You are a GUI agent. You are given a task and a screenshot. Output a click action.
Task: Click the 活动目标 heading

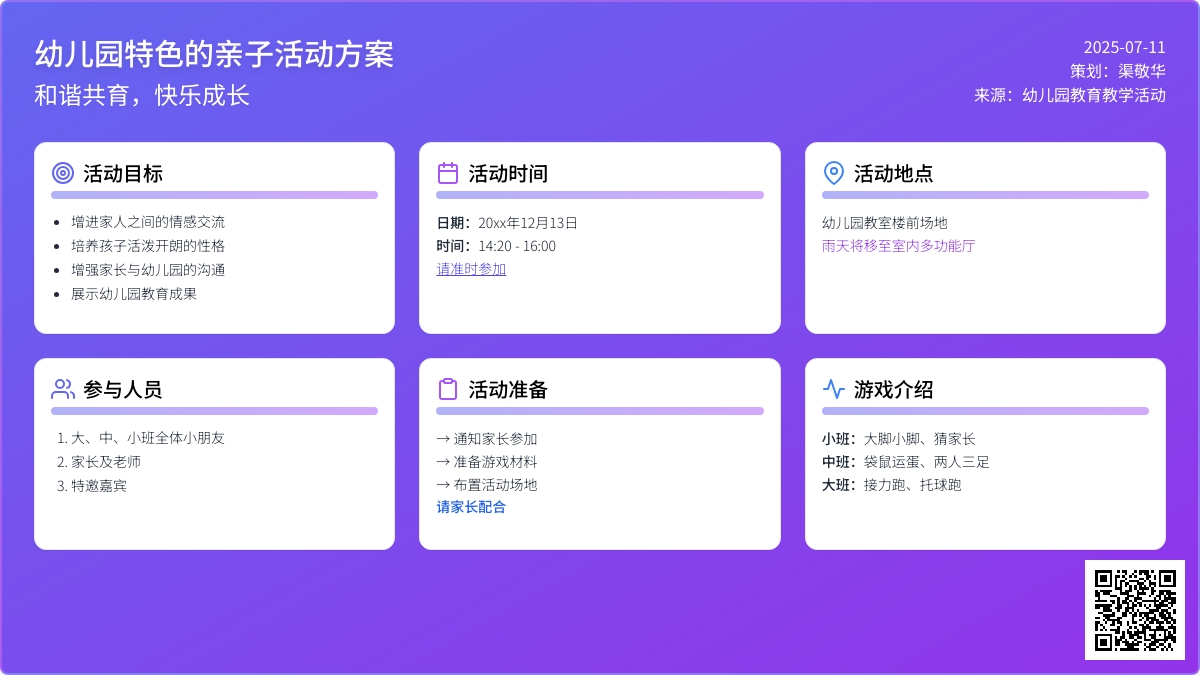coord(123,173)
